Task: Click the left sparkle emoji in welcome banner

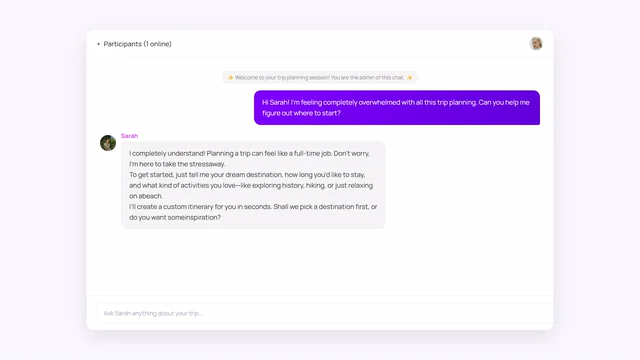Action: click(230, 78)
